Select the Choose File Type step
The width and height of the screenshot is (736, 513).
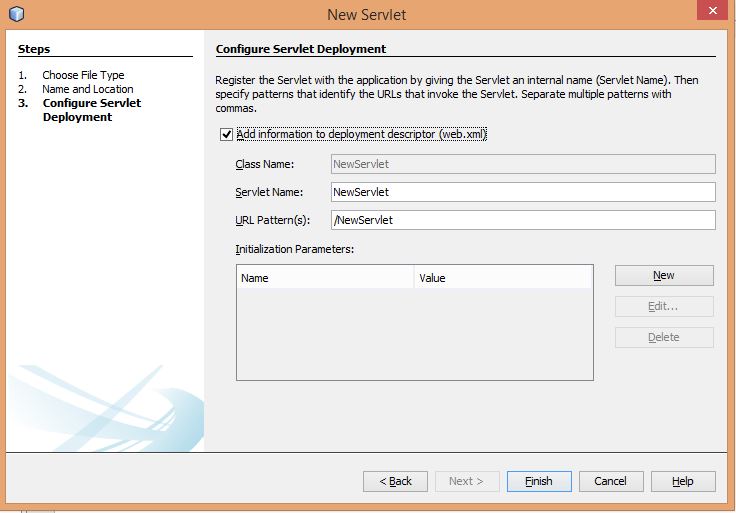(83, 75)
